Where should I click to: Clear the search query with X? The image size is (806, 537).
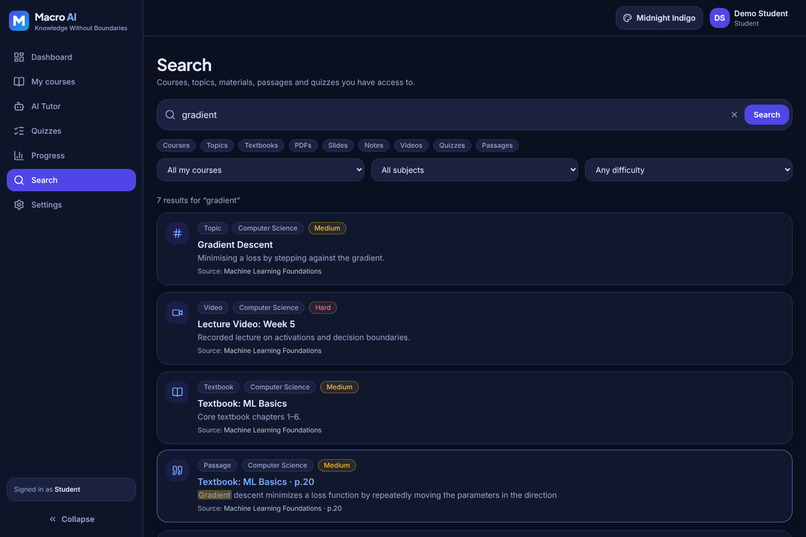(734, 115)
